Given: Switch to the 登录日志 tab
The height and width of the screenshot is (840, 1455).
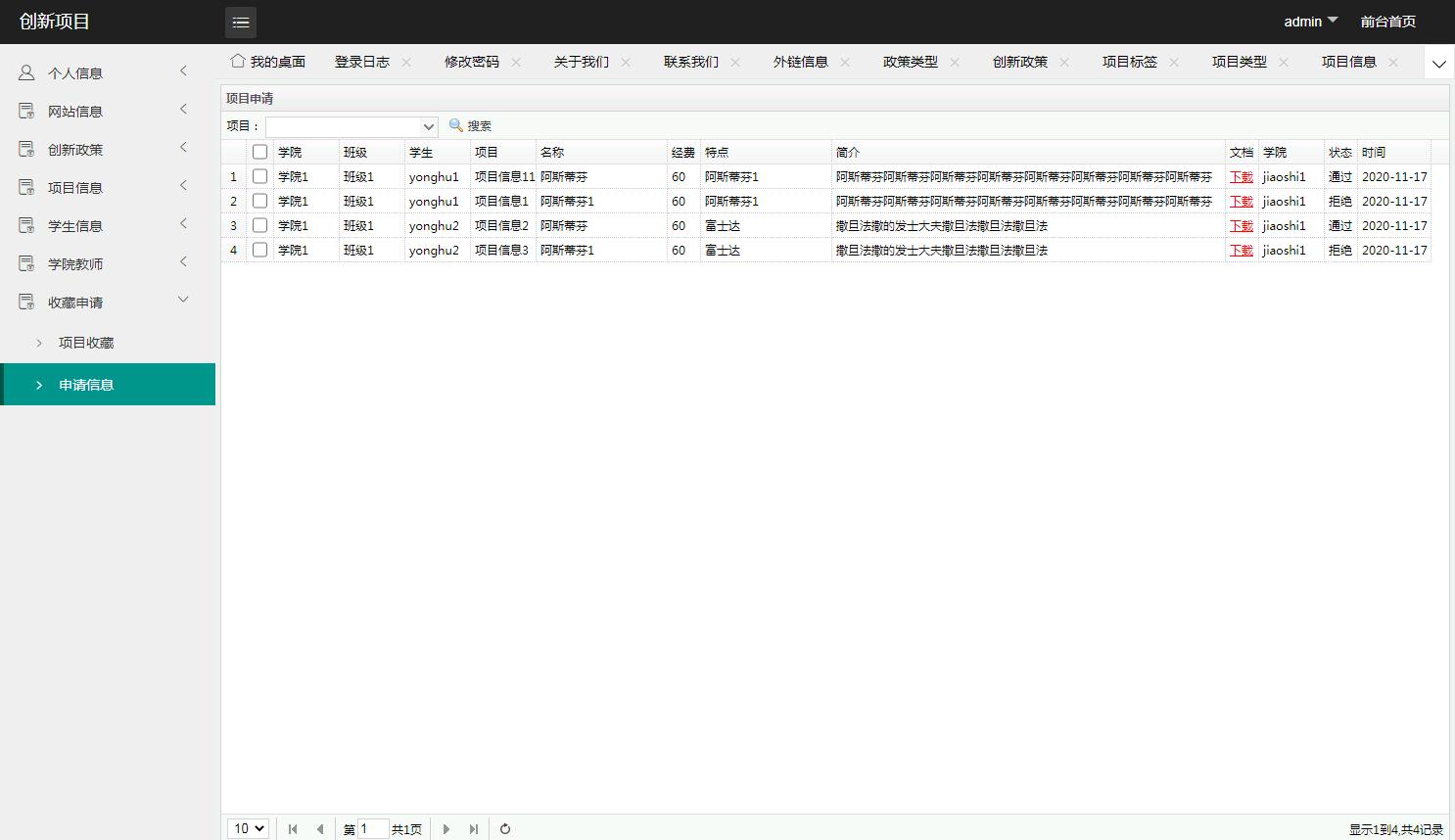Looking at the screenshot, I should (x=362, y=62).
